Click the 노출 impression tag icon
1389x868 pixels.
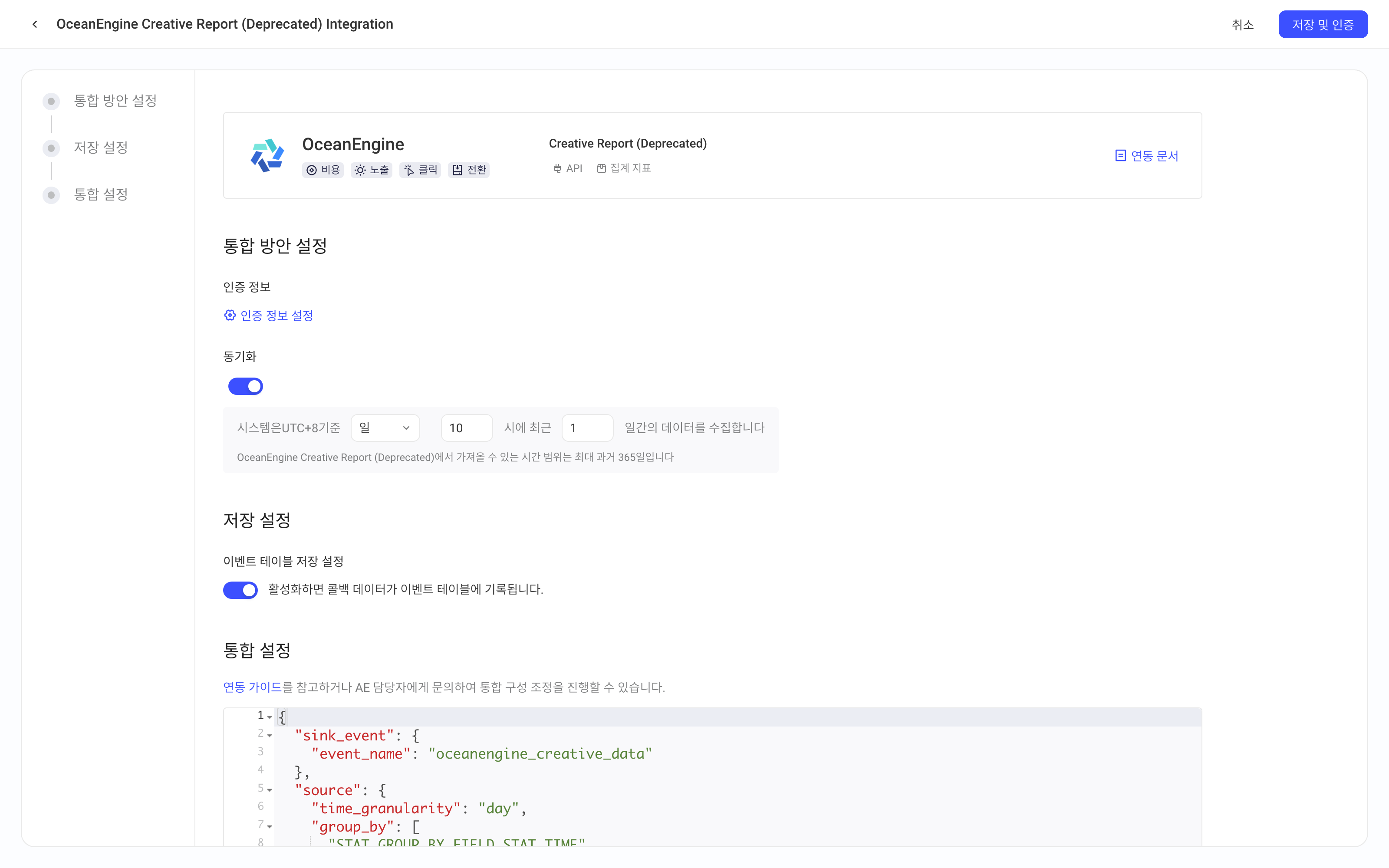click(x=360, y=170)
